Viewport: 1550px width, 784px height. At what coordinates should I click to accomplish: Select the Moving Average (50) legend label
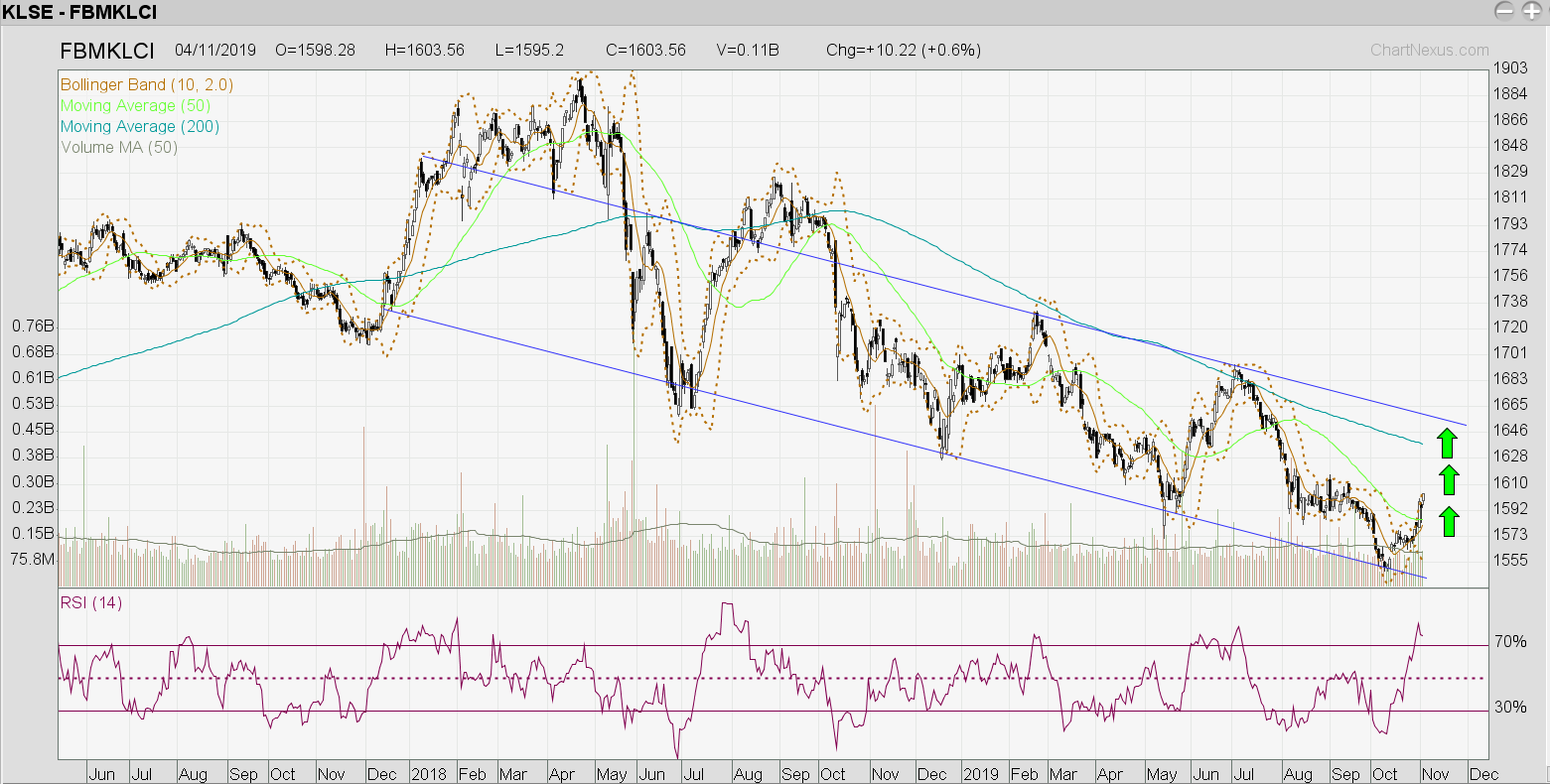[x=135, y=105]
